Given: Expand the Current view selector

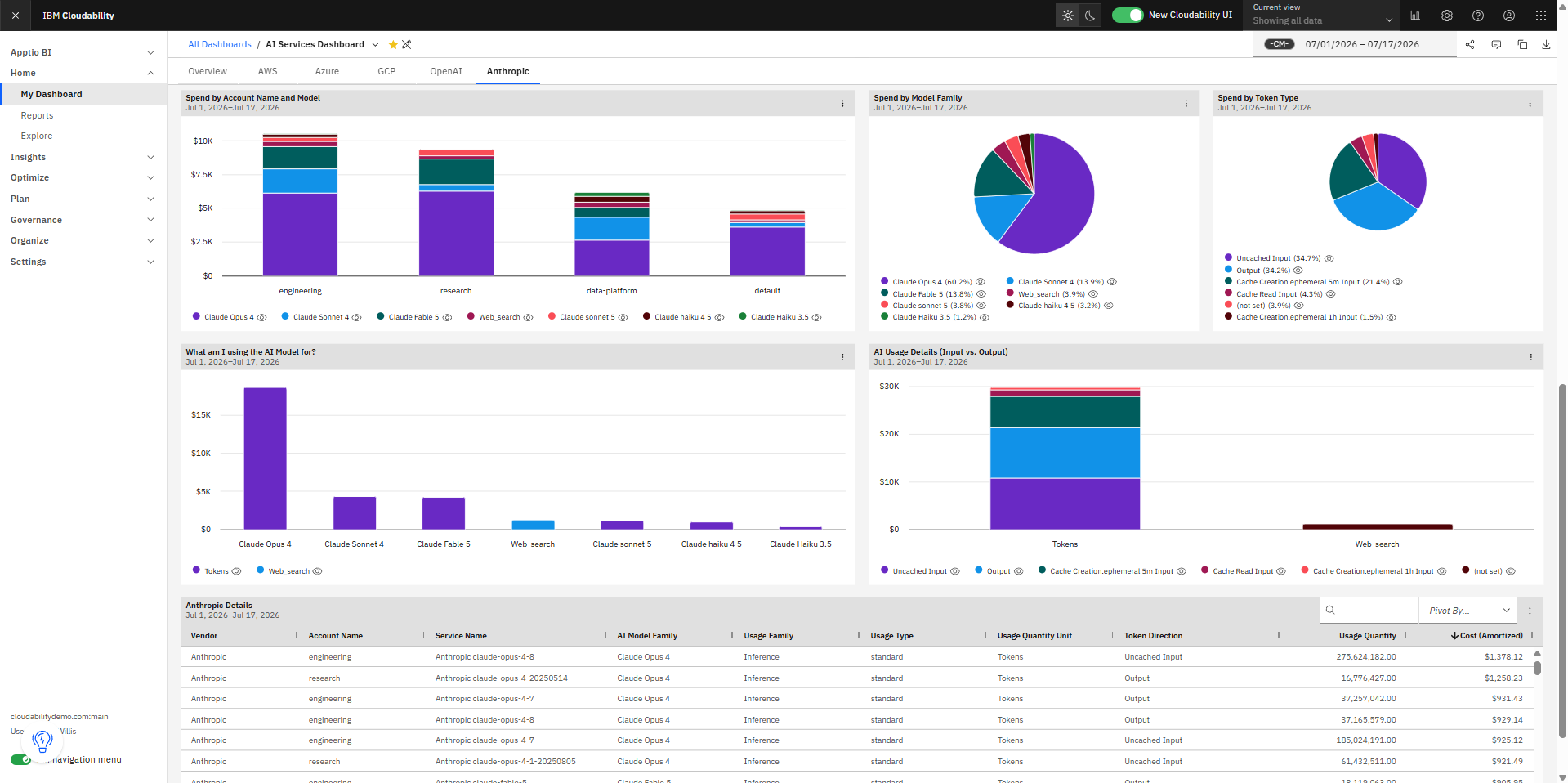Looking at the screenshot, I should coord(1321,16).
